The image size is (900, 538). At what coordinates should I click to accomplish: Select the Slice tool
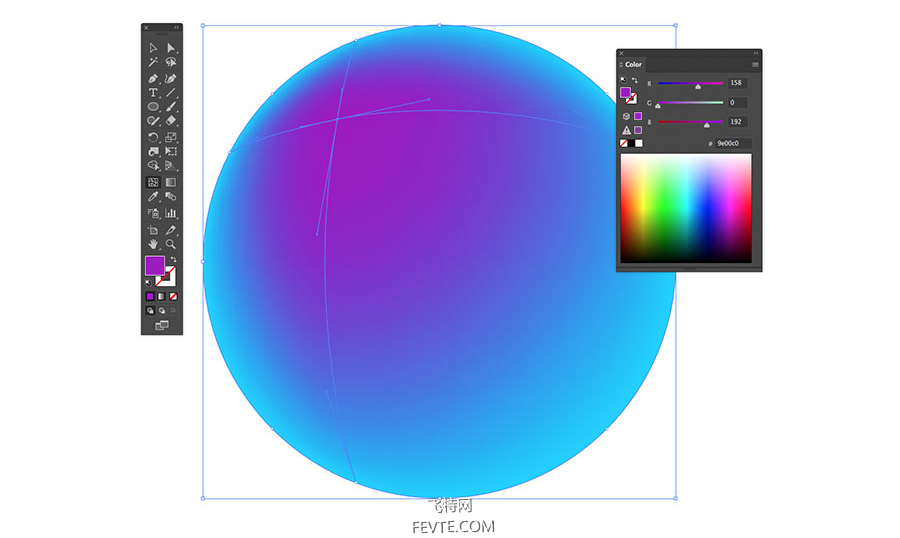(x=170, y=230)
